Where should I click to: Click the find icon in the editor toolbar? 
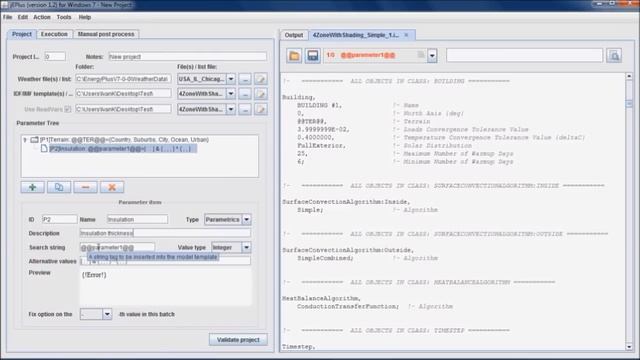coord(614,56)
